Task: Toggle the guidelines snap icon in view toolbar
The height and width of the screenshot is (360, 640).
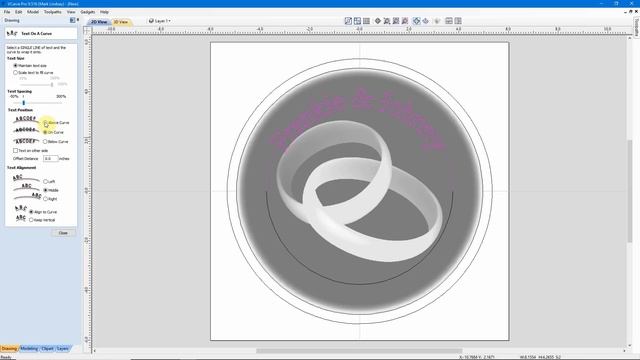Action: [358, 21]
